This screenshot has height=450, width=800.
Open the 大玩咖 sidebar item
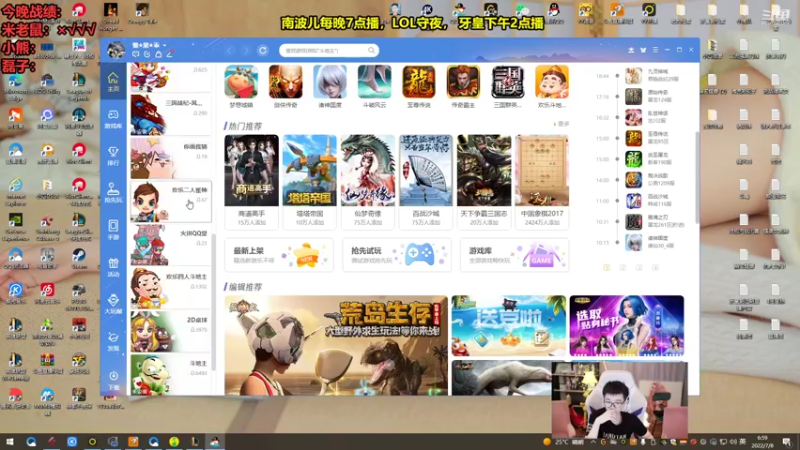pos(113,304)
